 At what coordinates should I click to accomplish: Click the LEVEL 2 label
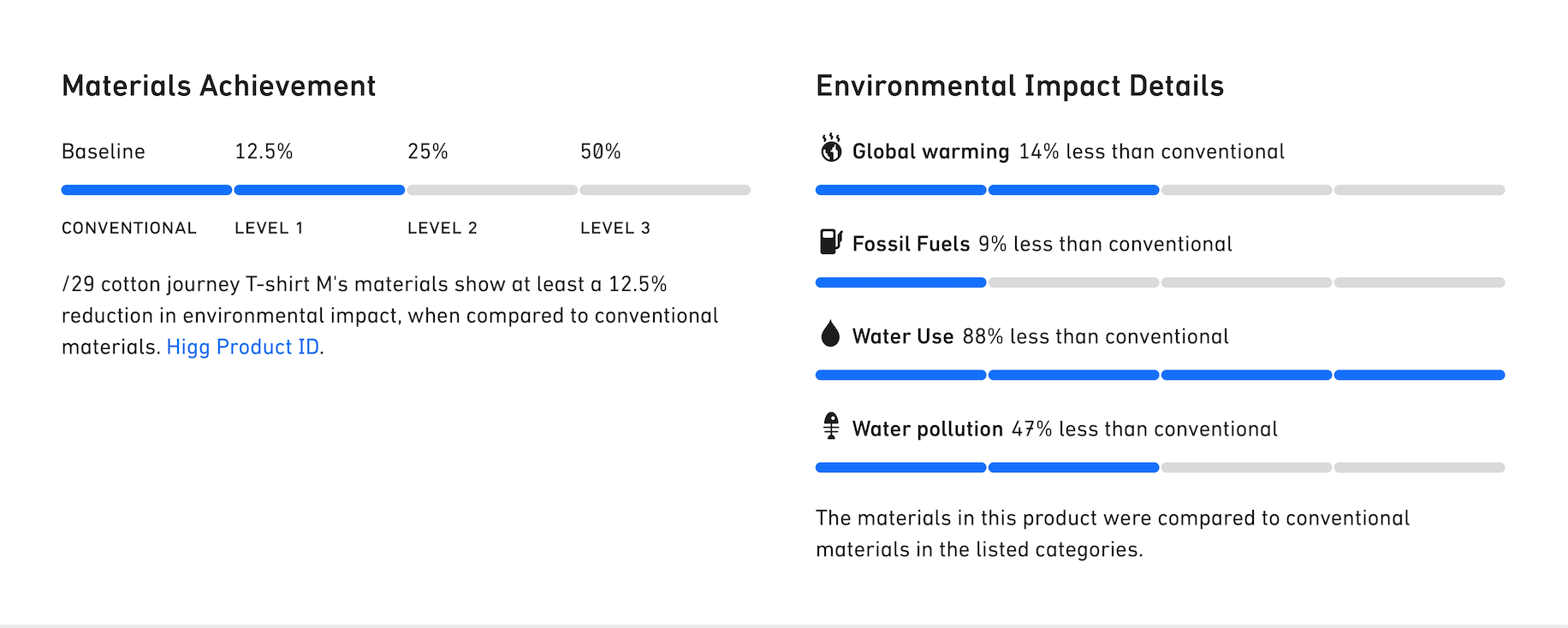click(x=442, y=228)
